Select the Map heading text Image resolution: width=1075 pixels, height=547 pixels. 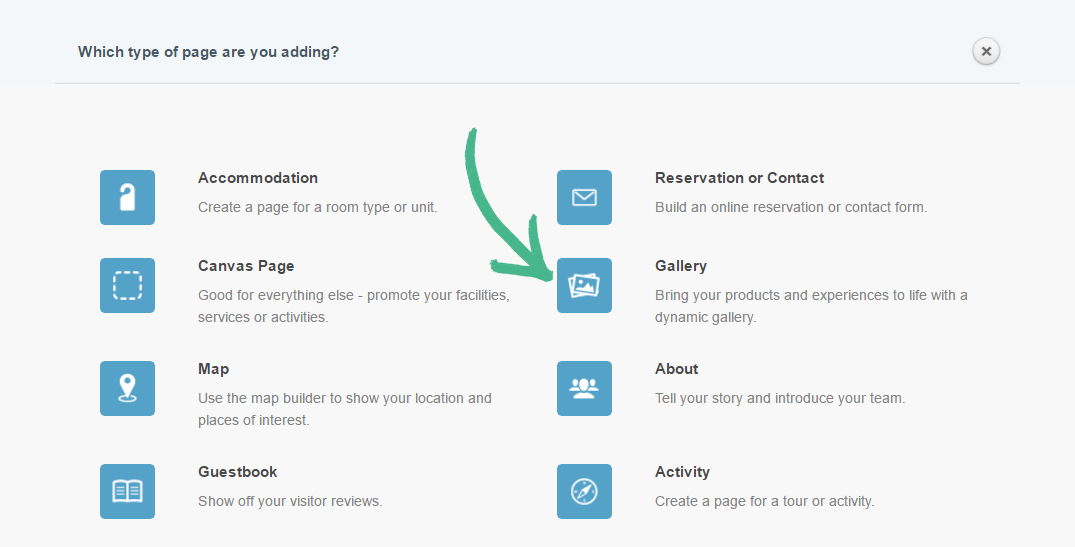[x=213, y=369]
